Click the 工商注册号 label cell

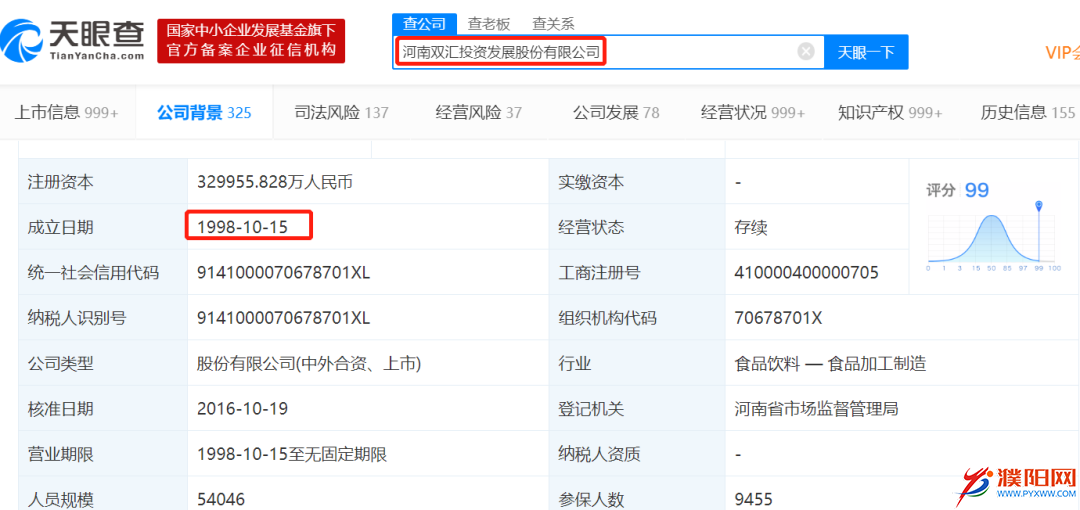pos(637,273)
